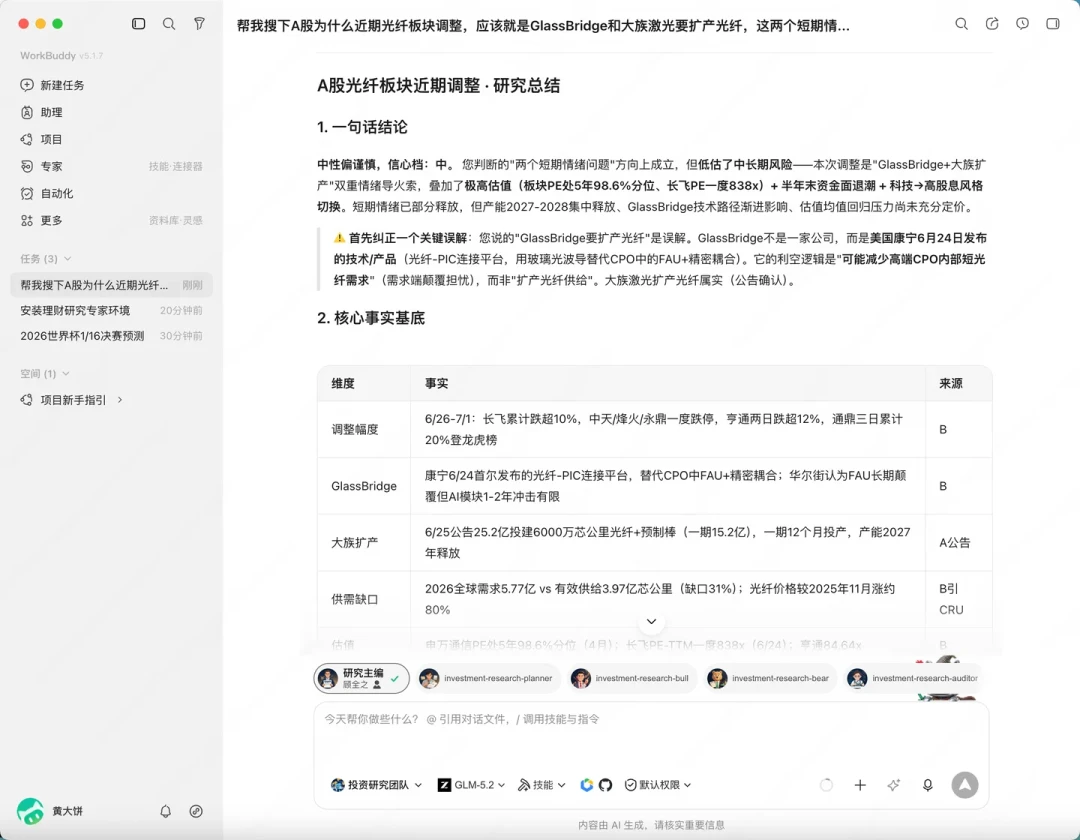Collapse the 空间 (1) section
This screenshot has height=840, width=1080.
pos(45,374)
